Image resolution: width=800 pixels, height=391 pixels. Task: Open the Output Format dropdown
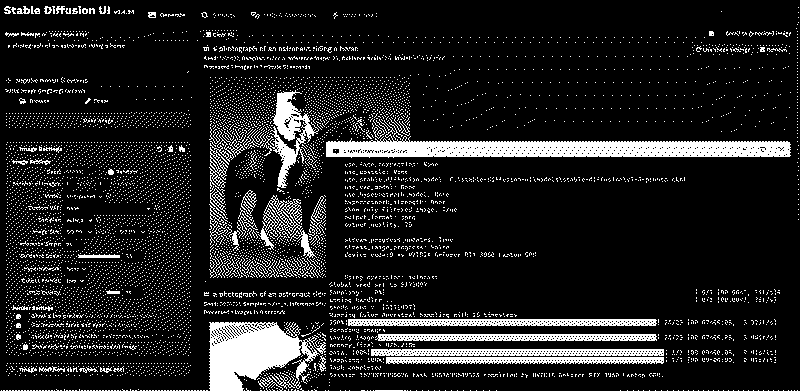75,281
